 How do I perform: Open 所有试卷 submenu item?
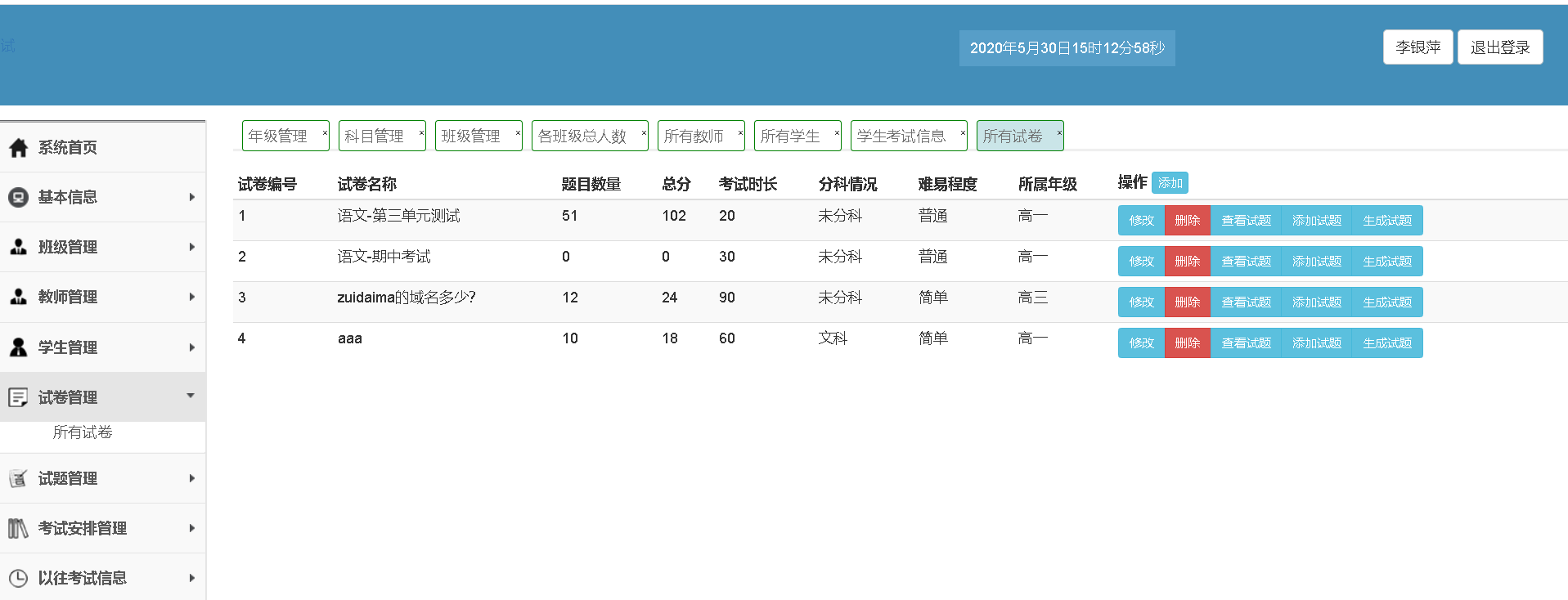(x=83, y=432)
